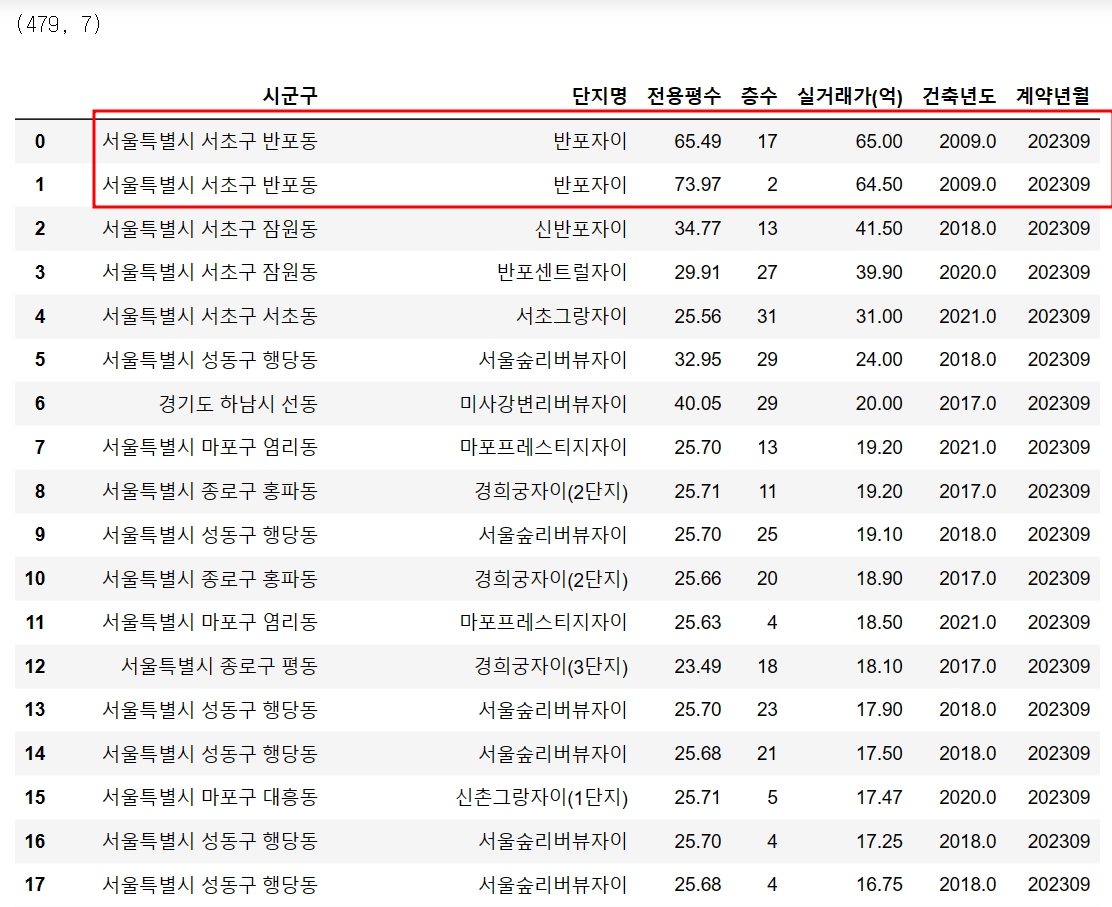This screenshot has width=1112, height=907.
Task: Click 신반포자이 in row 2
Action: pos(581,228)
